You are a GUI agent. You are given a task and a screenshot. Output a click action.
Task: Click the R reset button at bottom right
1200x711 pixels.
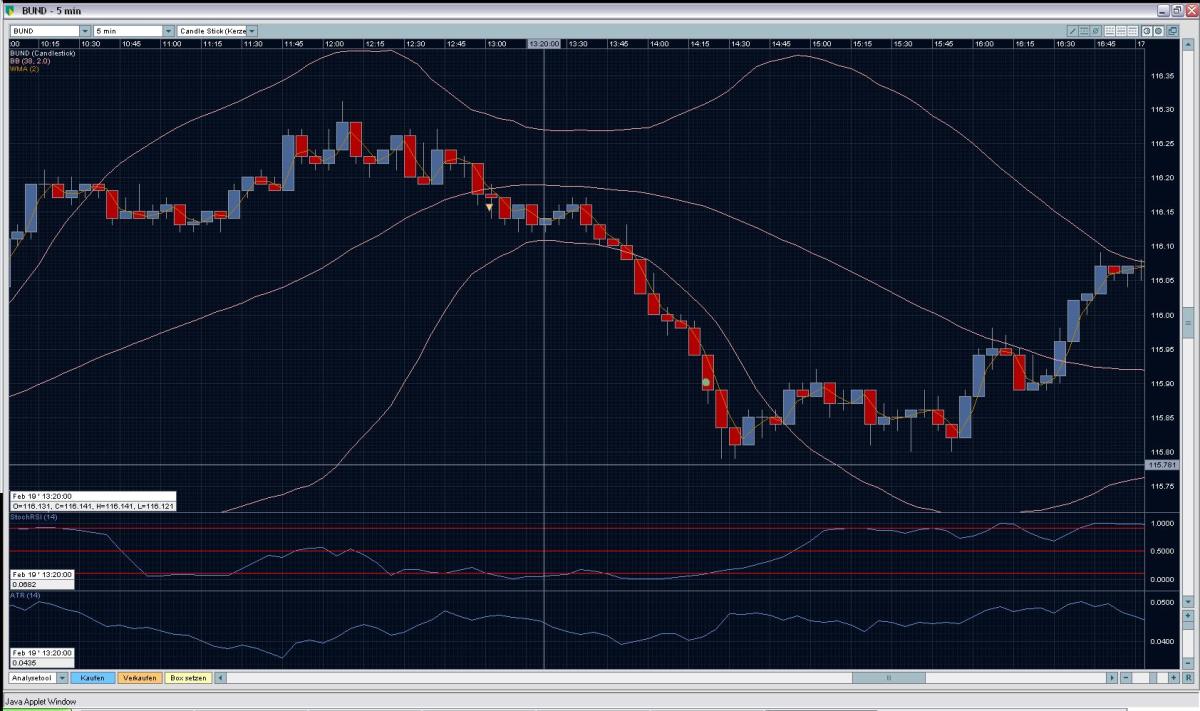click(1188, 678)
